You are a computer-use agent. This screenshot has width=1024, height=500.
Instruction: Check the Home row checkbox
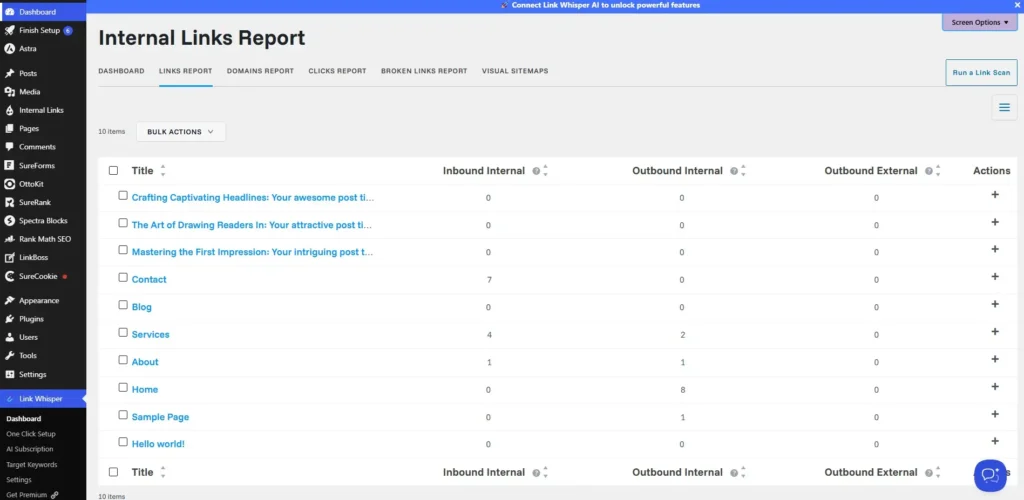[123, 387]
